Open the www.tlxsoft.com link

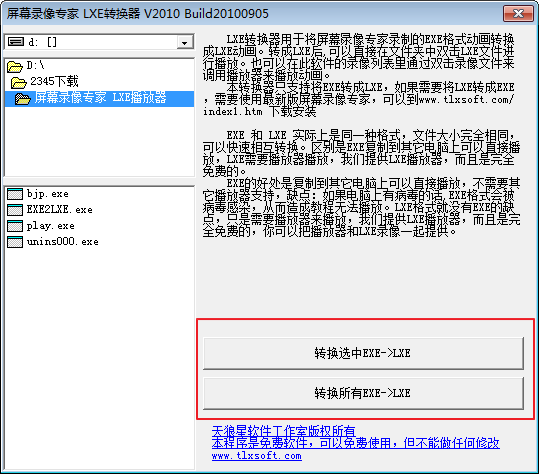(256, 456)
